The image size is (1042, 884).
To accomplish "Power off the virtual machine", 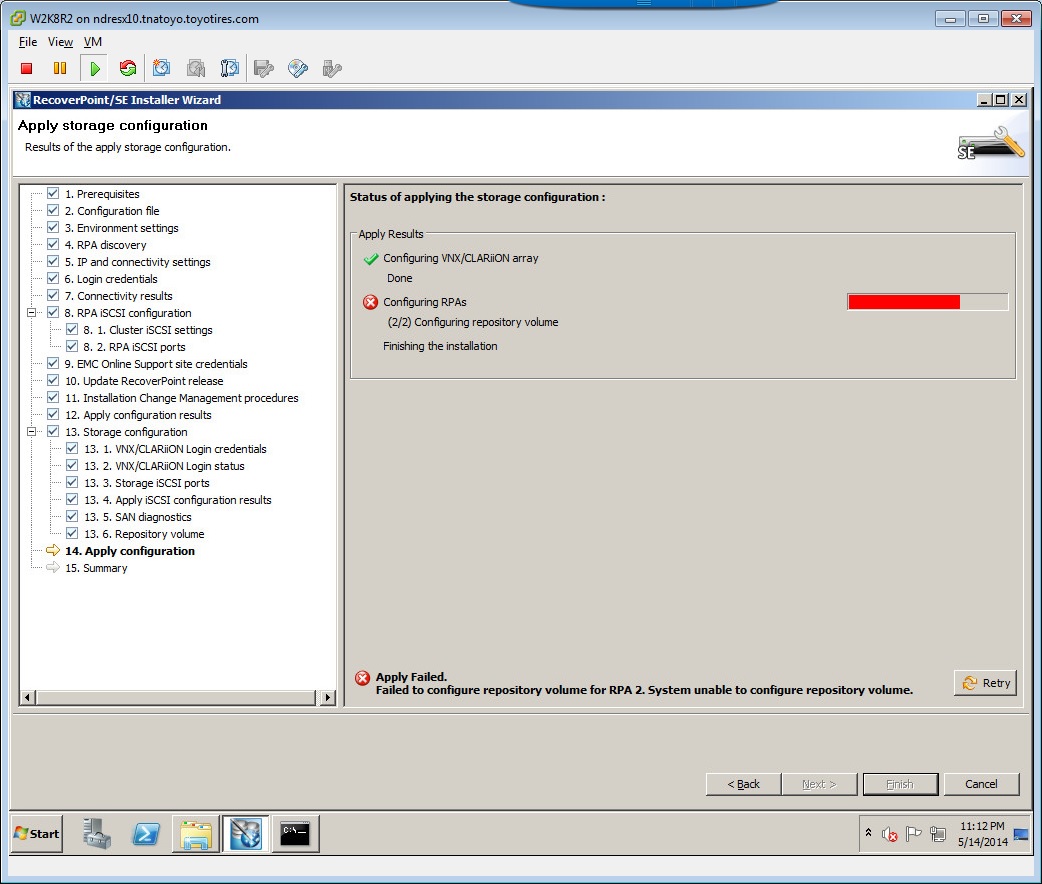I will point(26,68).
